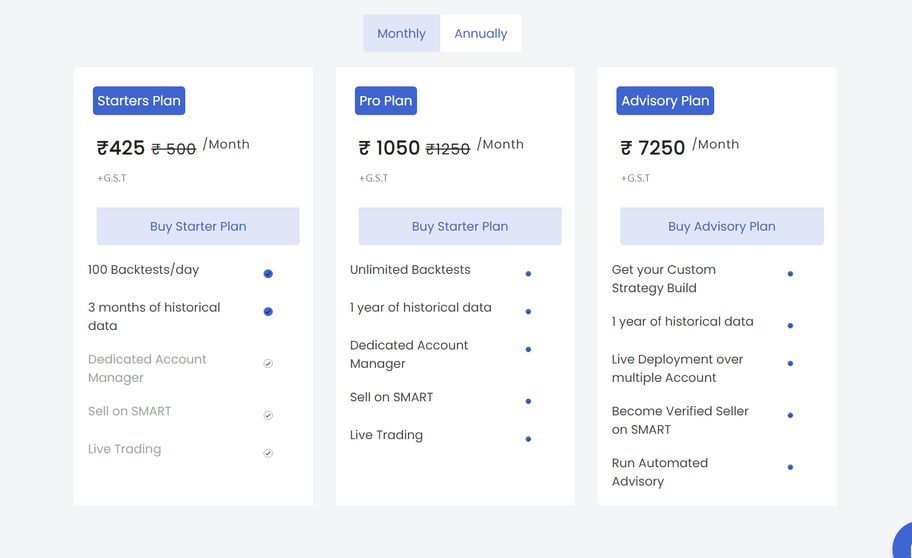
Task: Click Buy Starter Plan in Pro Plan card
Action: (459, 226)
